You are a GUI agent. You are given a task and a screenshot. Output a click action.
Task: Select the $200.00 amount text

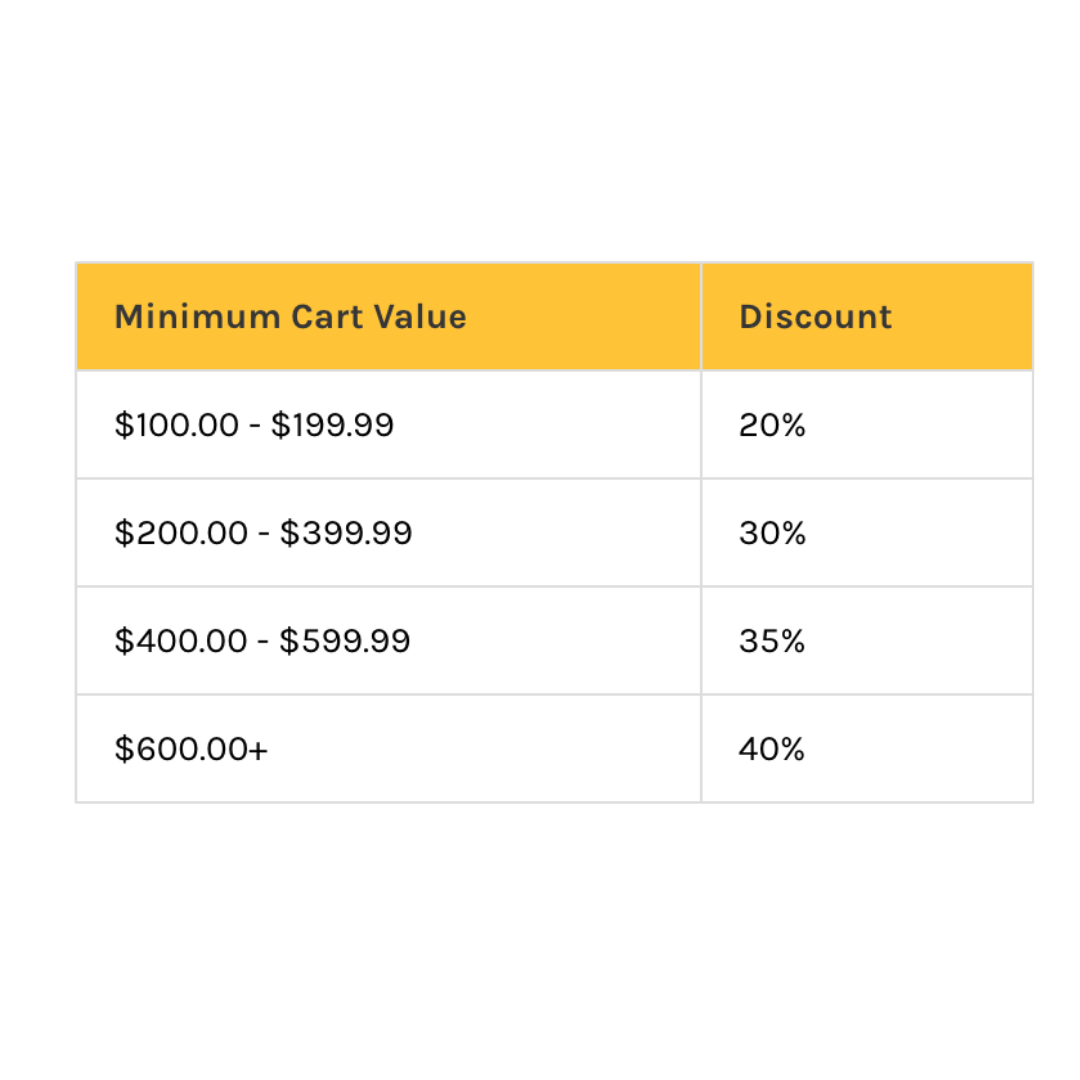coord(181,533)
